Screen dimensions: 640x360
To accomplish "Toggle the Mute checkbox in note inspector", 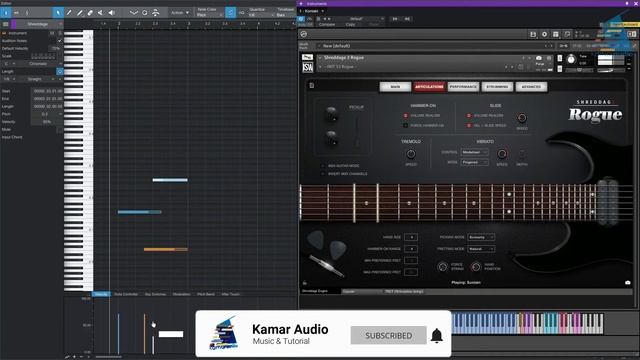I will [60, 129].
